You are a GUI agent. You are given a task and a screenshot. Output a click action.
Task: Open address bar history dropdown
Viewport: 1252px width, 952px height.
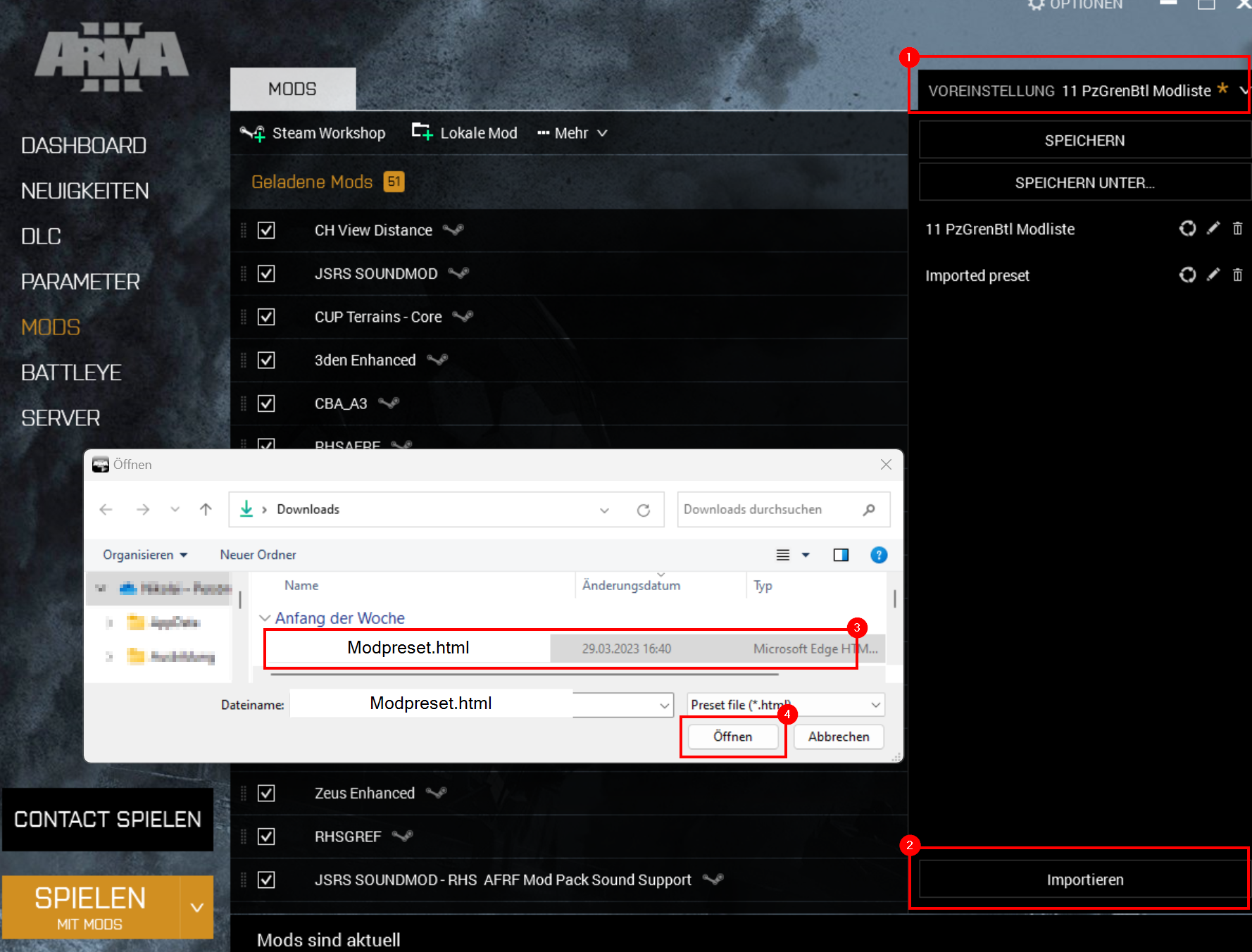pyautogui.click(x=604, y=510)
